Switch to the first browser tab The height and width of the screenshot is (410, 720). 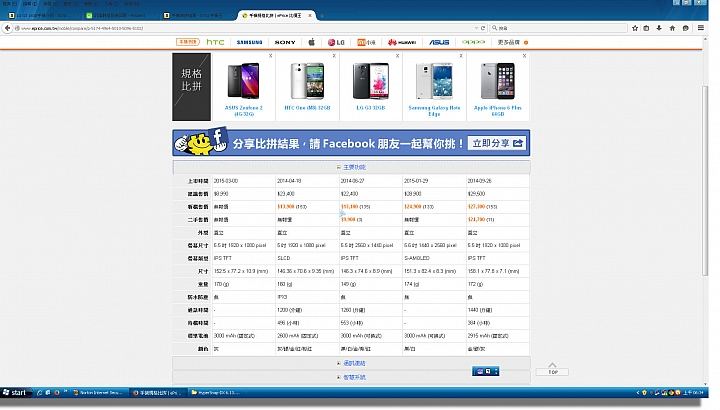click(x=43, y=16)
